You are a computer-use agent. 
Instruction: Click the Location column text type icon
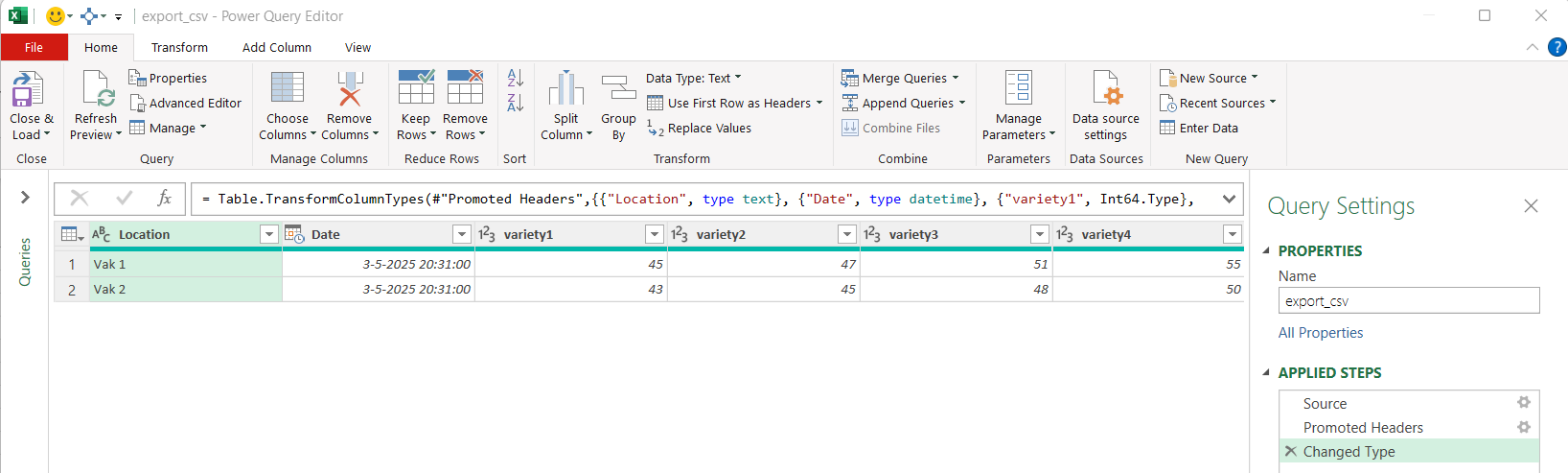click(101, 234)
